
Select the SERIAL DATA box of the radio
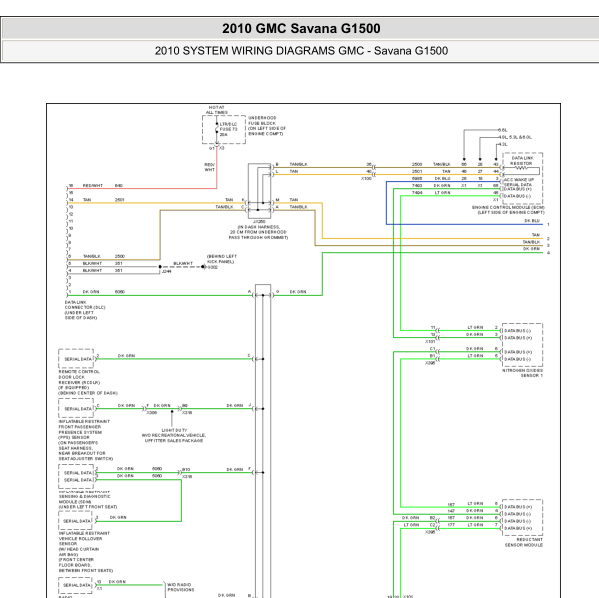75,585
